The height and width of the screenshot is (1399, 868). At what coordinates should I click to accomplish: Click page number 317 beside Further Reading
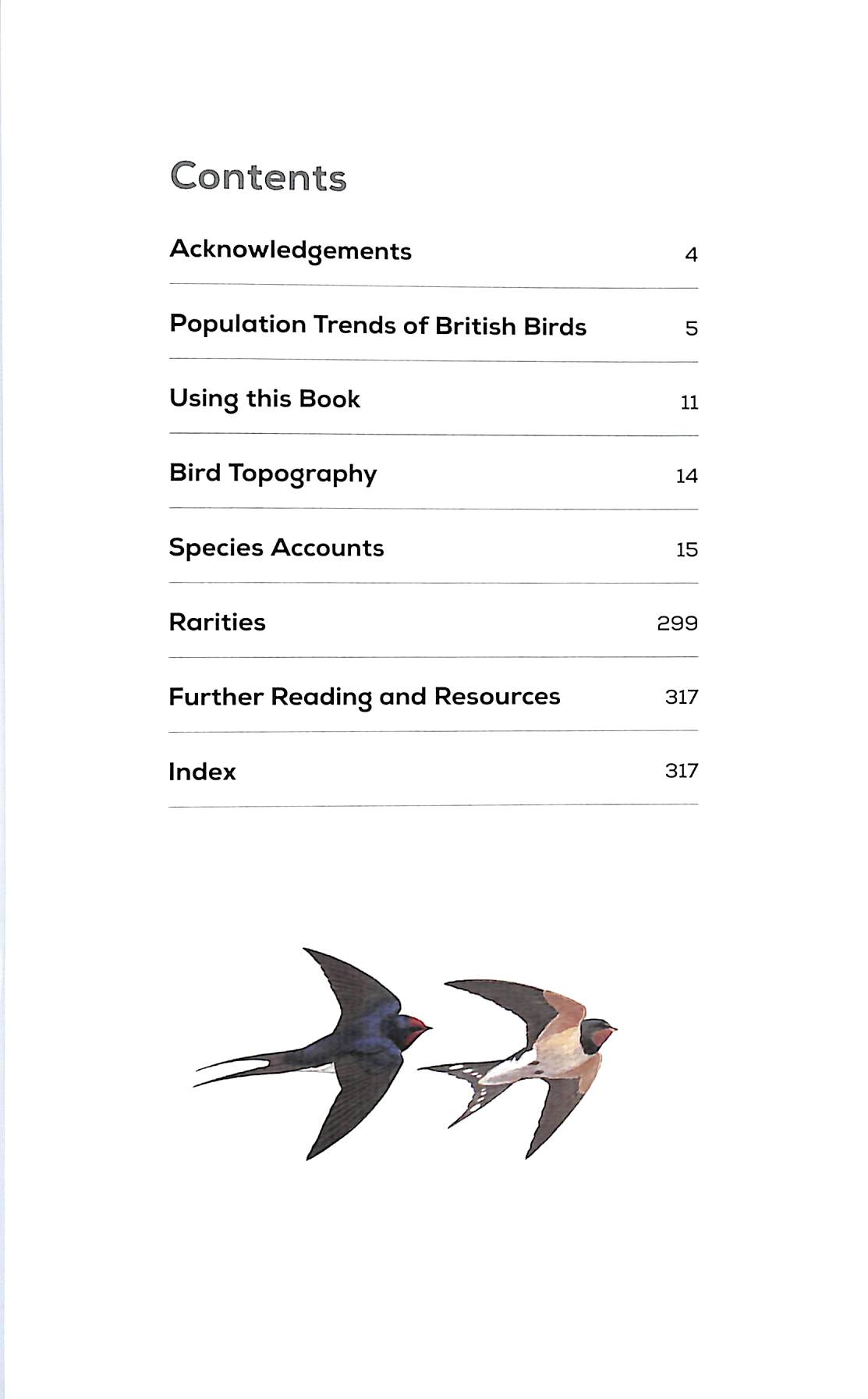[681, 696]
